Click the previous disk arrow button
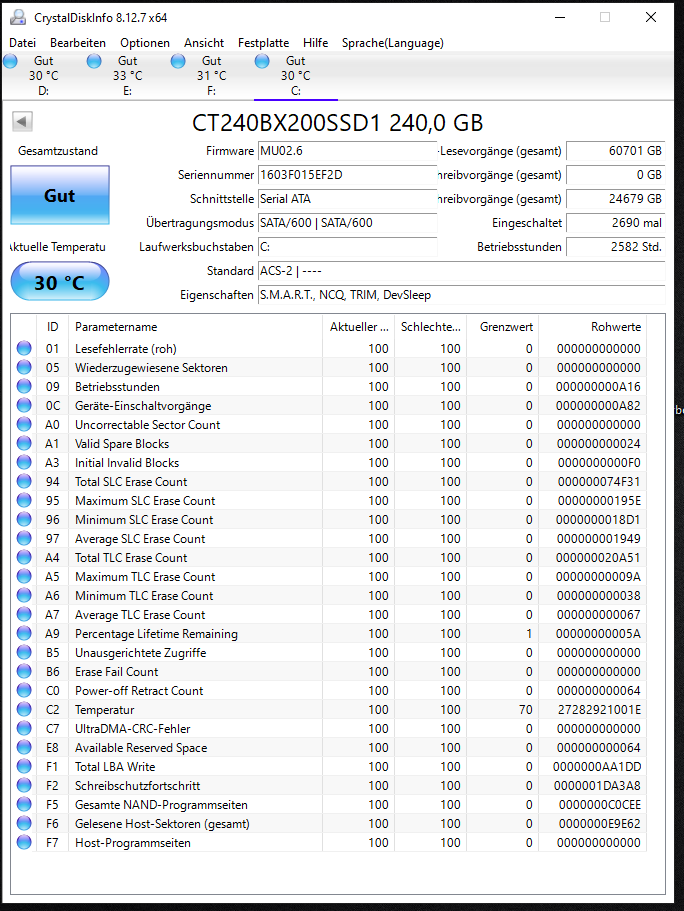The width and height of the screenshot is (684, 911). [x=22, y=122]
